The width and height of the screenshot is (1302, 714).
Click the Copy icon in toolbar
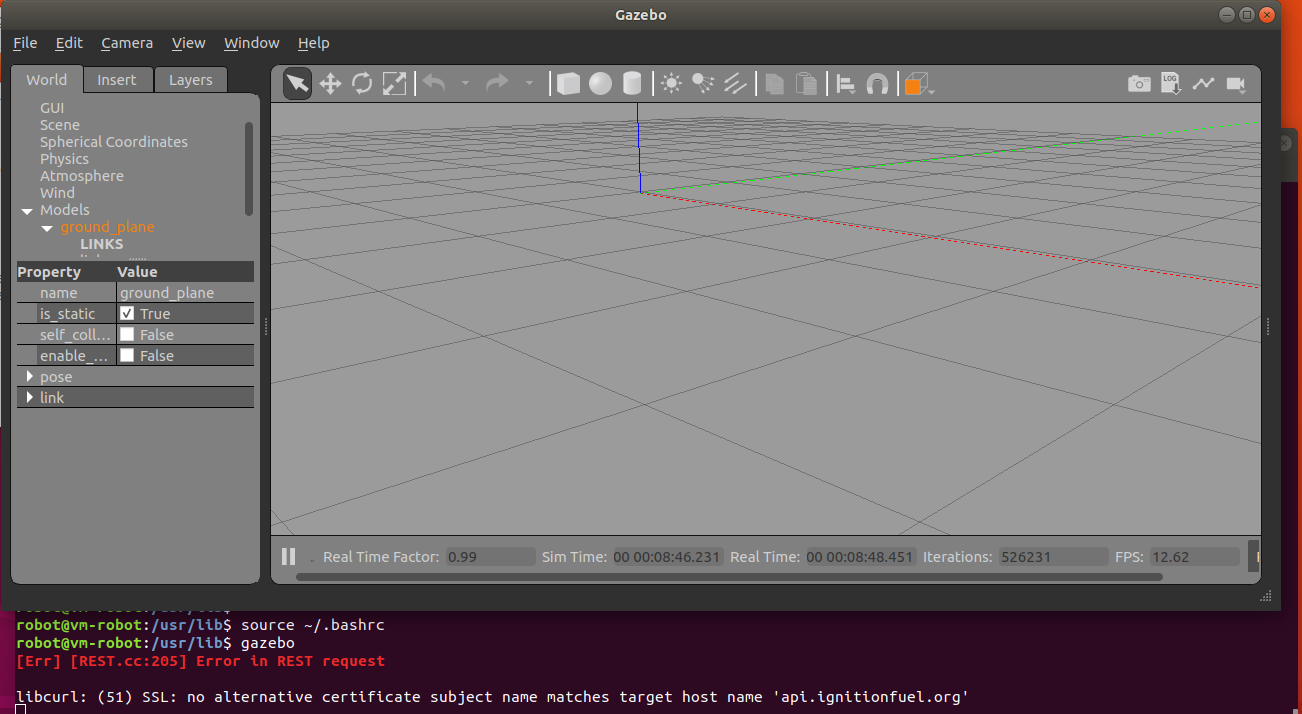[774, 84]
